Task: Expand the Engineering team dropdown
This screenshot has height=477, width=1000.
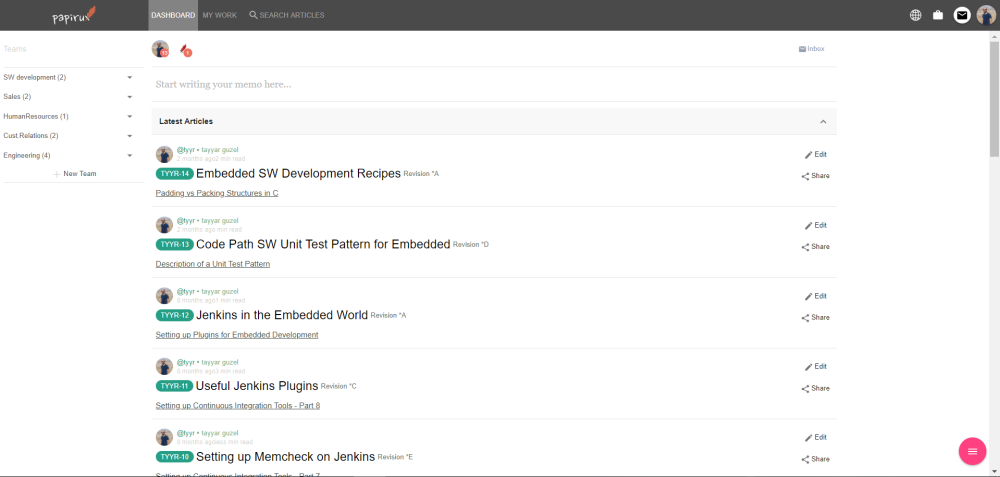Action: click(x=130, y=155)
